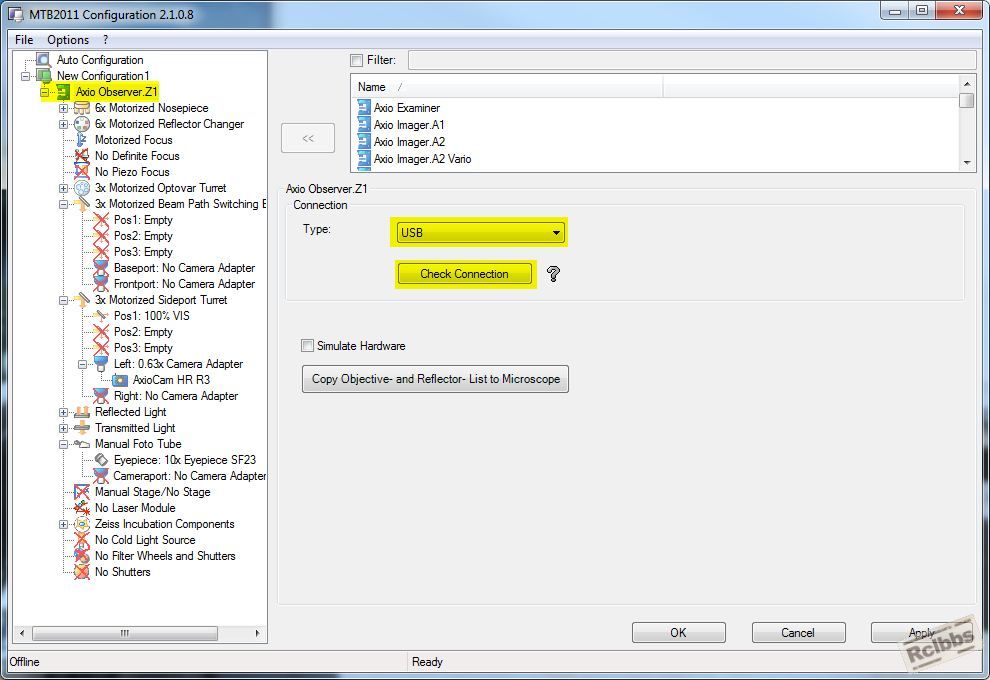Select the No Shutters tree item

point(122,572)
